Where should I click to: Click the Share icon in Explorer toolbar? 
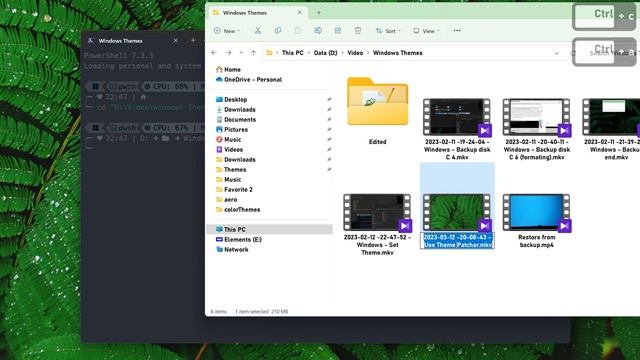(338, 31)
